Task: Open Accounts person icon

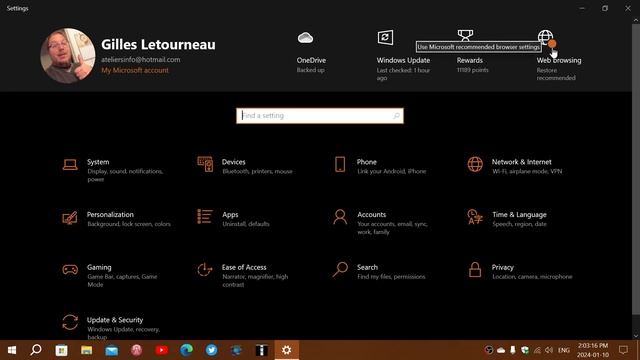Action: (340, 217)
